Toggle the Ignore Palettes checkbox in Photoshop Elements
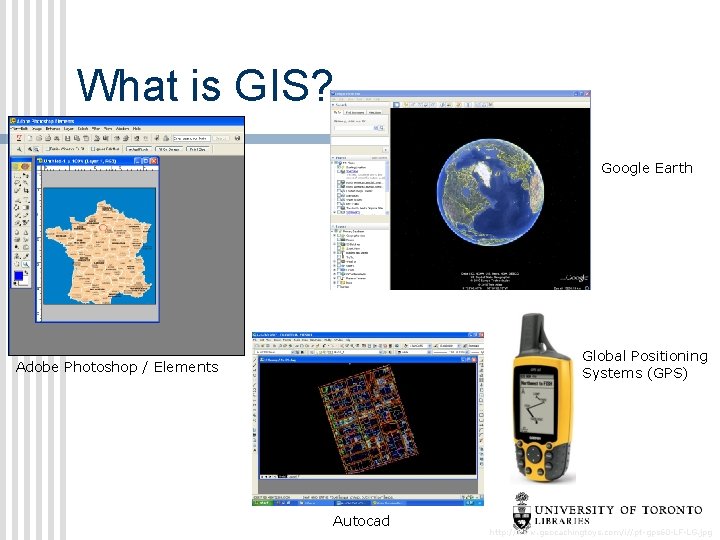This screenshot has width=720, height=540. tap(93, 149)
